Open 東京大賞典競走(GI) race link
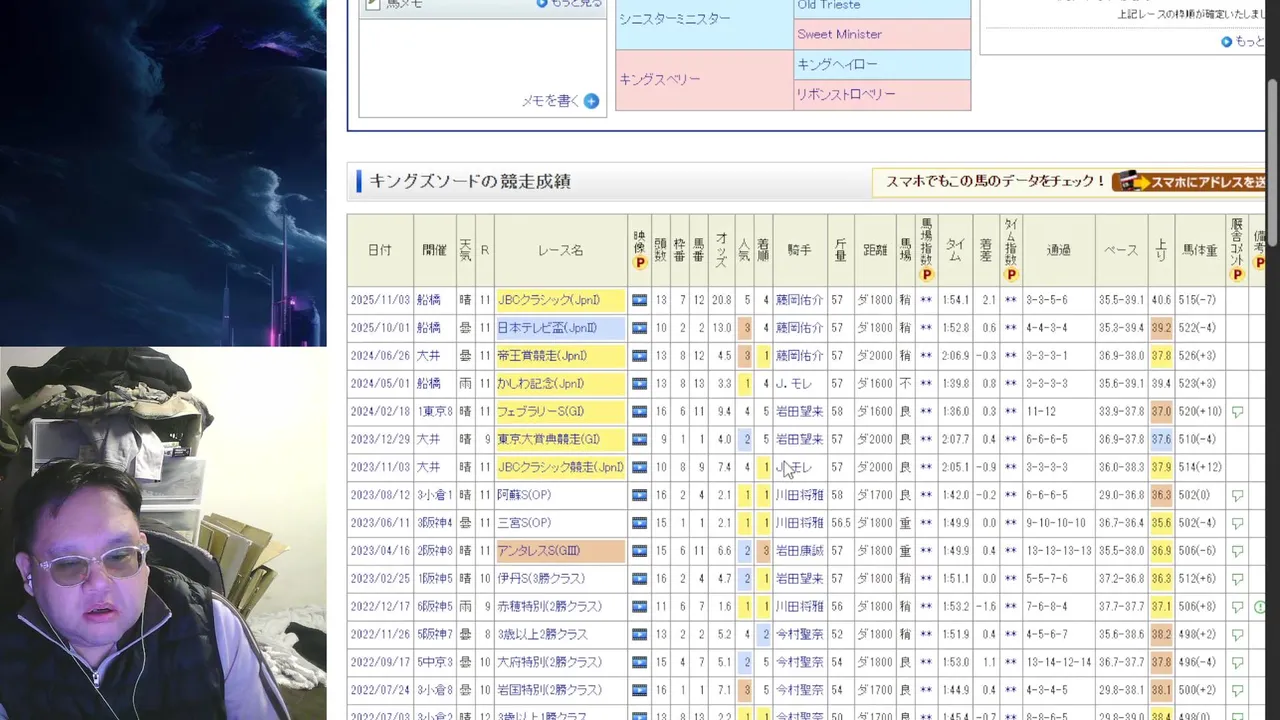Screen dimensions: 1280x720 (x=549, y=439)
